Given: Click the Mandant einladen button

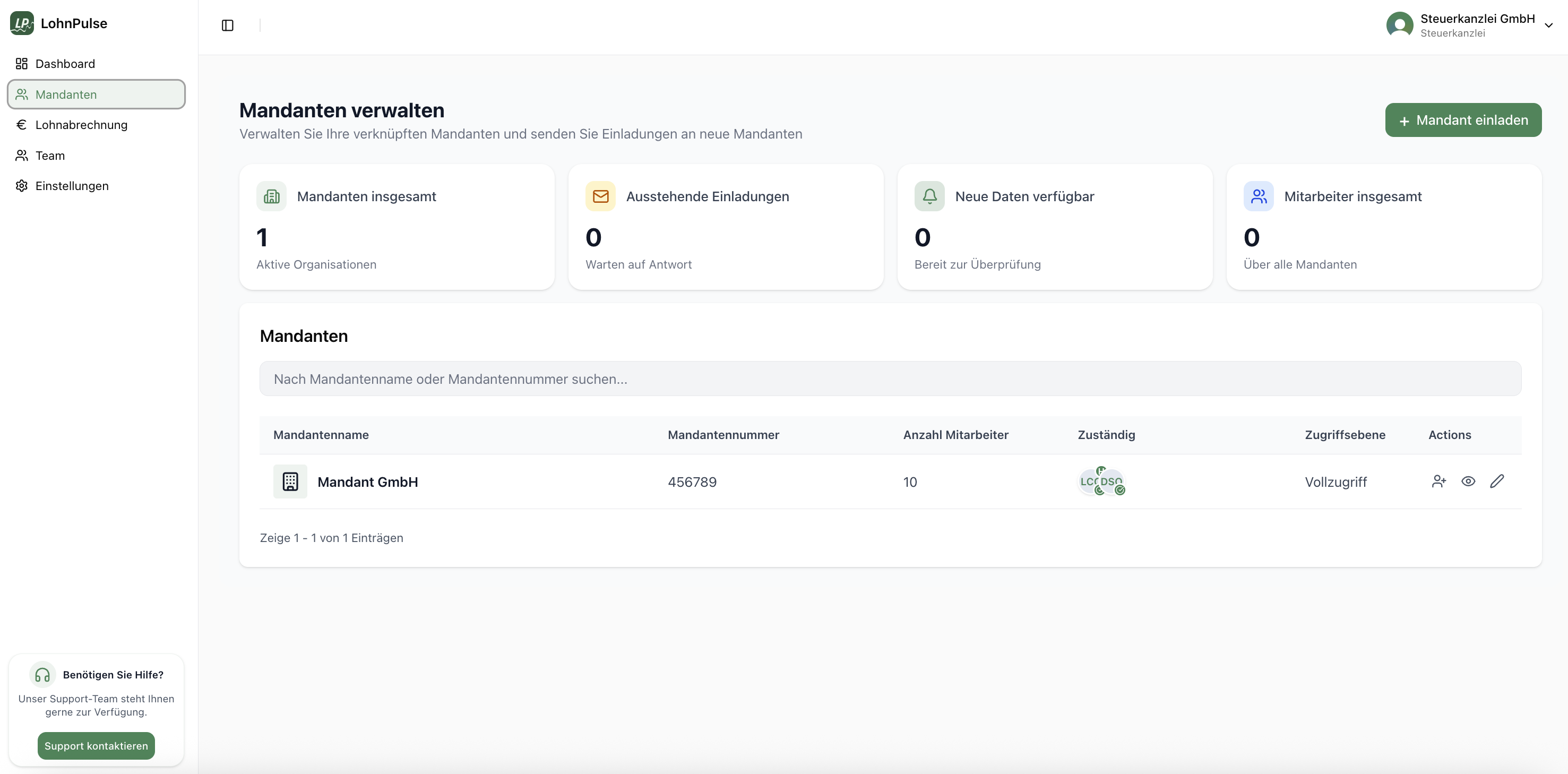Looking at the screenshot, I should click(1463, 120).
